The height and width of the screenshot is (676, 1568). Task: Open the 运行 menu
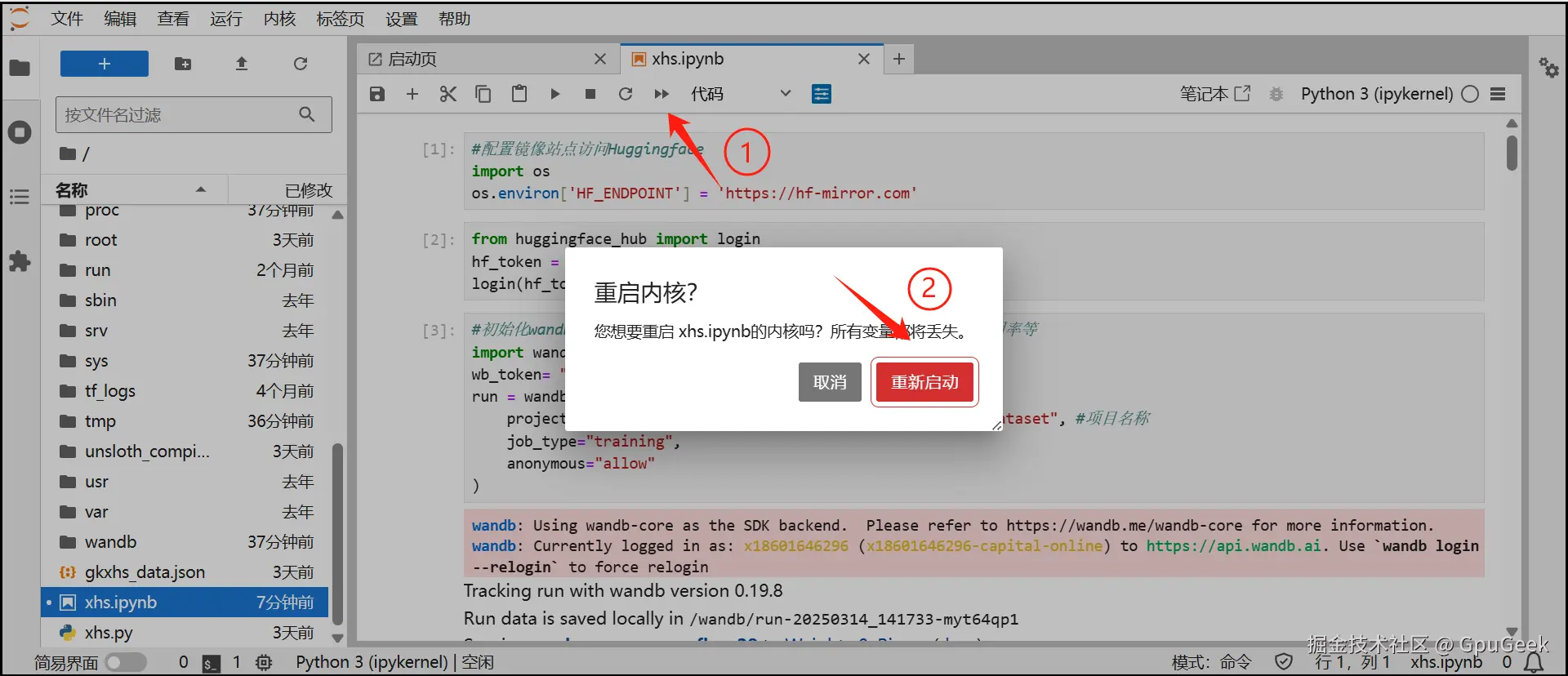[226, 19]
